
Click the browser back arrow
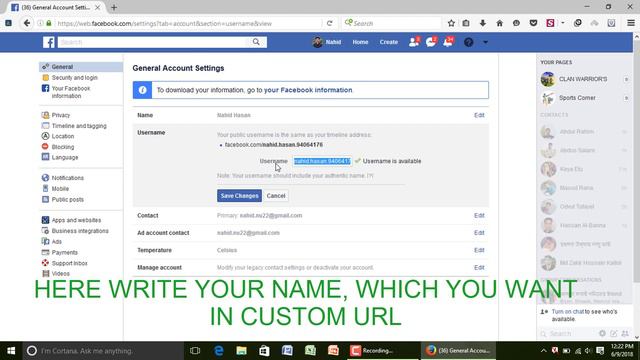pyautogui.click(x=27, y=23)
